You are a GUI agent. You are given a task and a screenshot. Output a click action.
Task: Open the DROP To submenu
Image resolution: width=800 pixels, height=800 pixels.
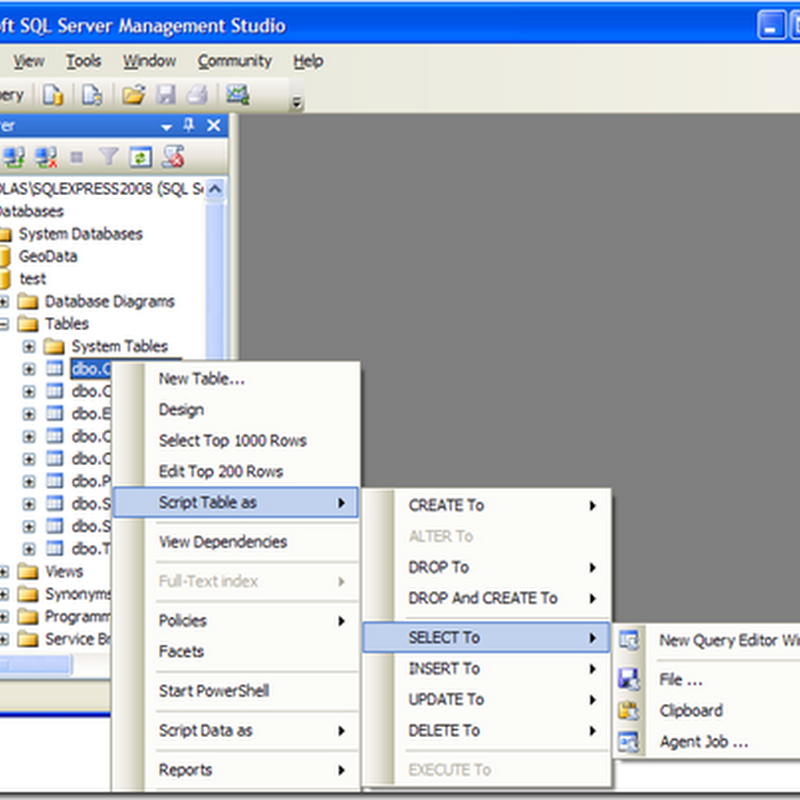[x=486, y=567]
